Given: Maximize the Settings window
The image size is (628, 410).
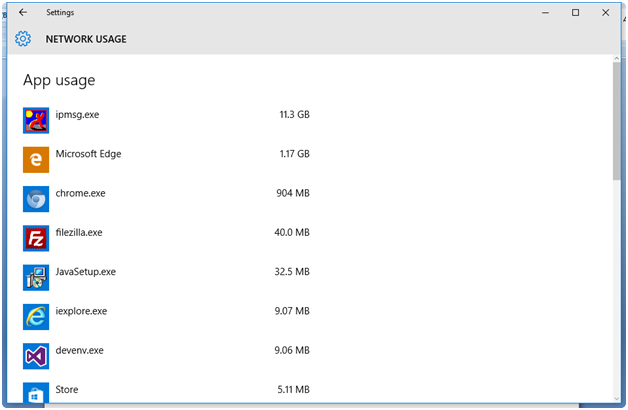Looking at the screenshot, I should pos(575,13).
